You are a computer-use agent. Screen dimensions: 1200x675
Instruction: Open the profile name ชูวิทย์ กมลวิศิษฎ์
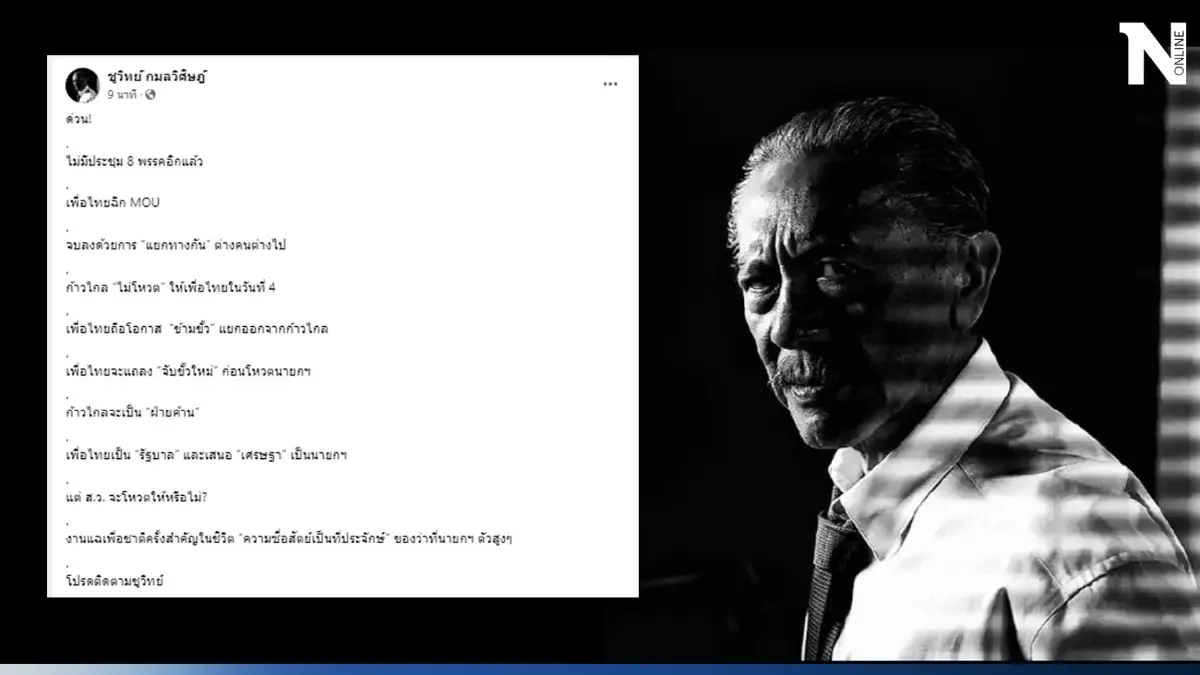pyautogui.click(x=157, y=77)
